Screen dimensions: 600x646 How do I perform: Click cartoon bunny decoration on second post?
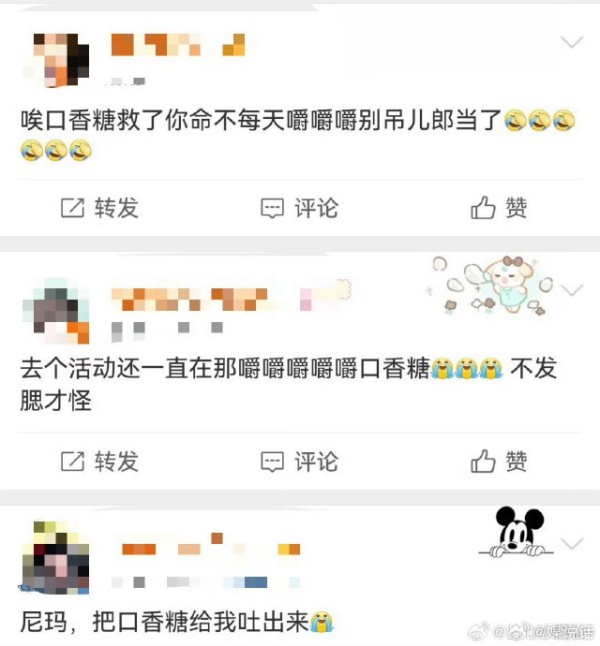pyautogui.click(x=492, y=285)
